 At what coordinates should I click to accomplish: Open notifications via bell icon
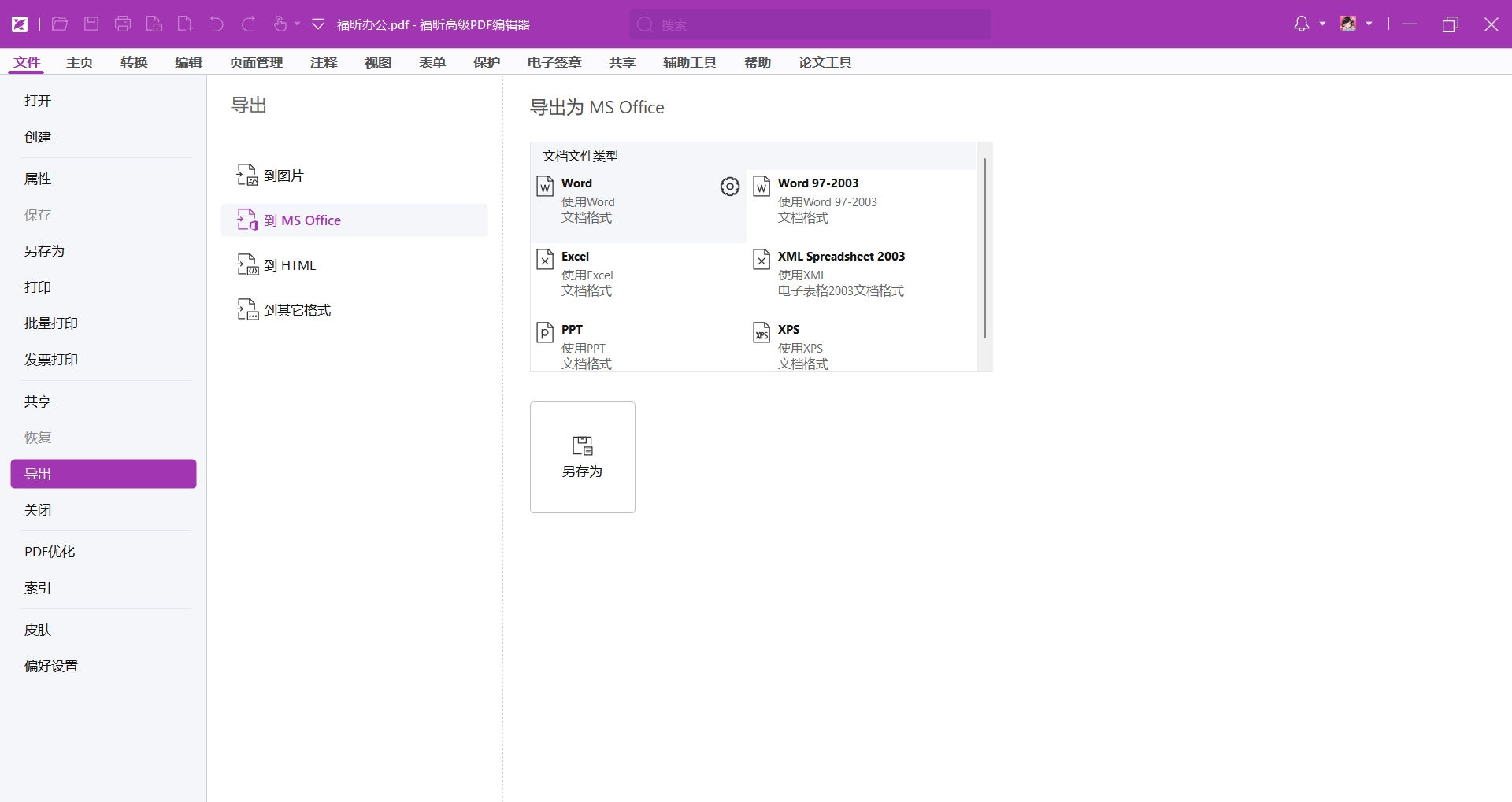click(1302, 24)
